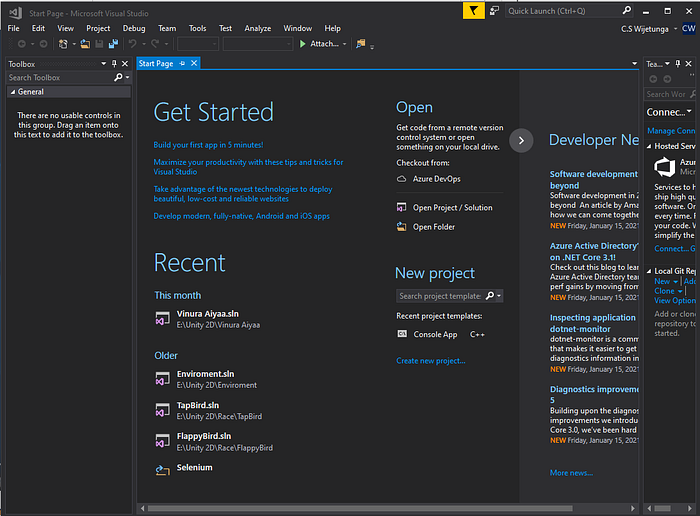Start debugging with green Attach arrow
The height and width of the screenshot is (516, 700).
tap(303, 44)
